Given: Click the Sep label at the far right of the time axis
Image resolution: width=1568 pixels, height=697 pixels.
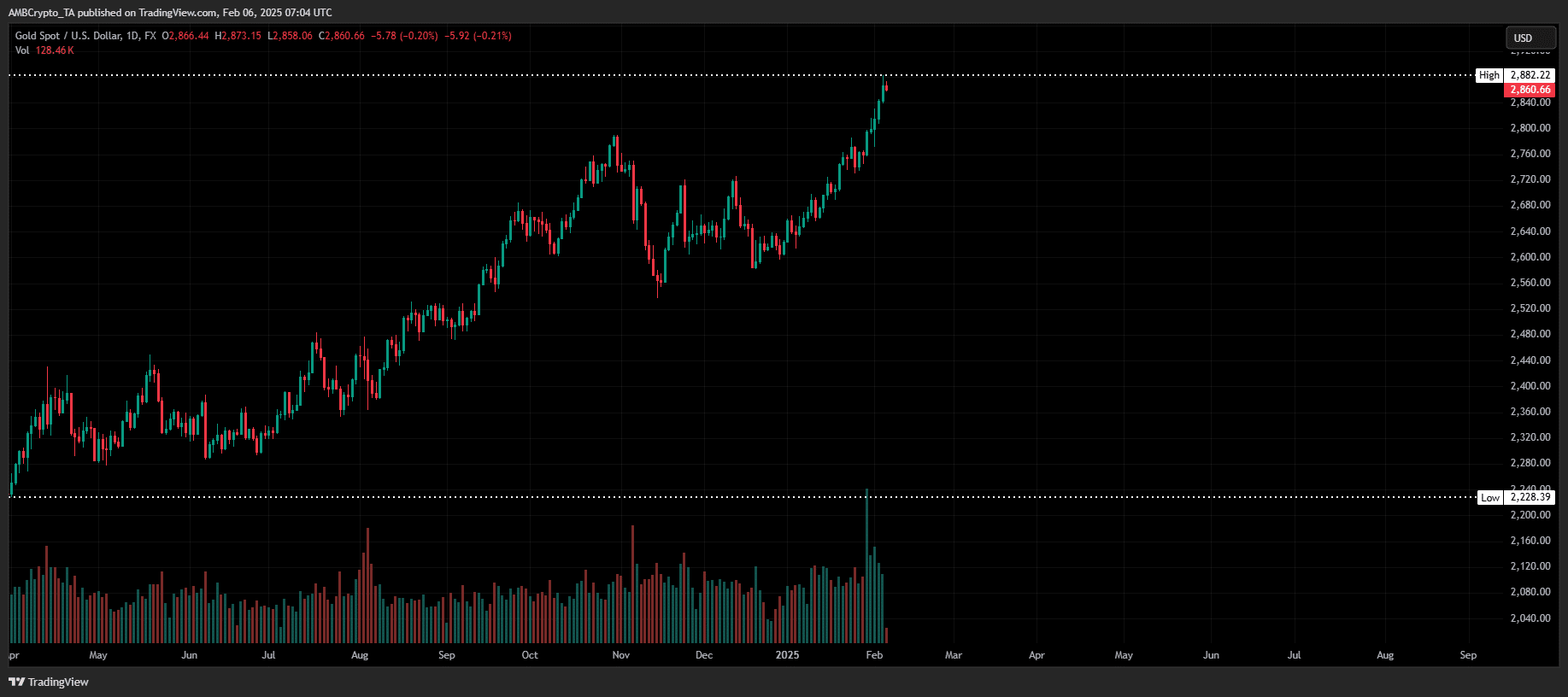Looking at the screenshot, I should 1468,655.
